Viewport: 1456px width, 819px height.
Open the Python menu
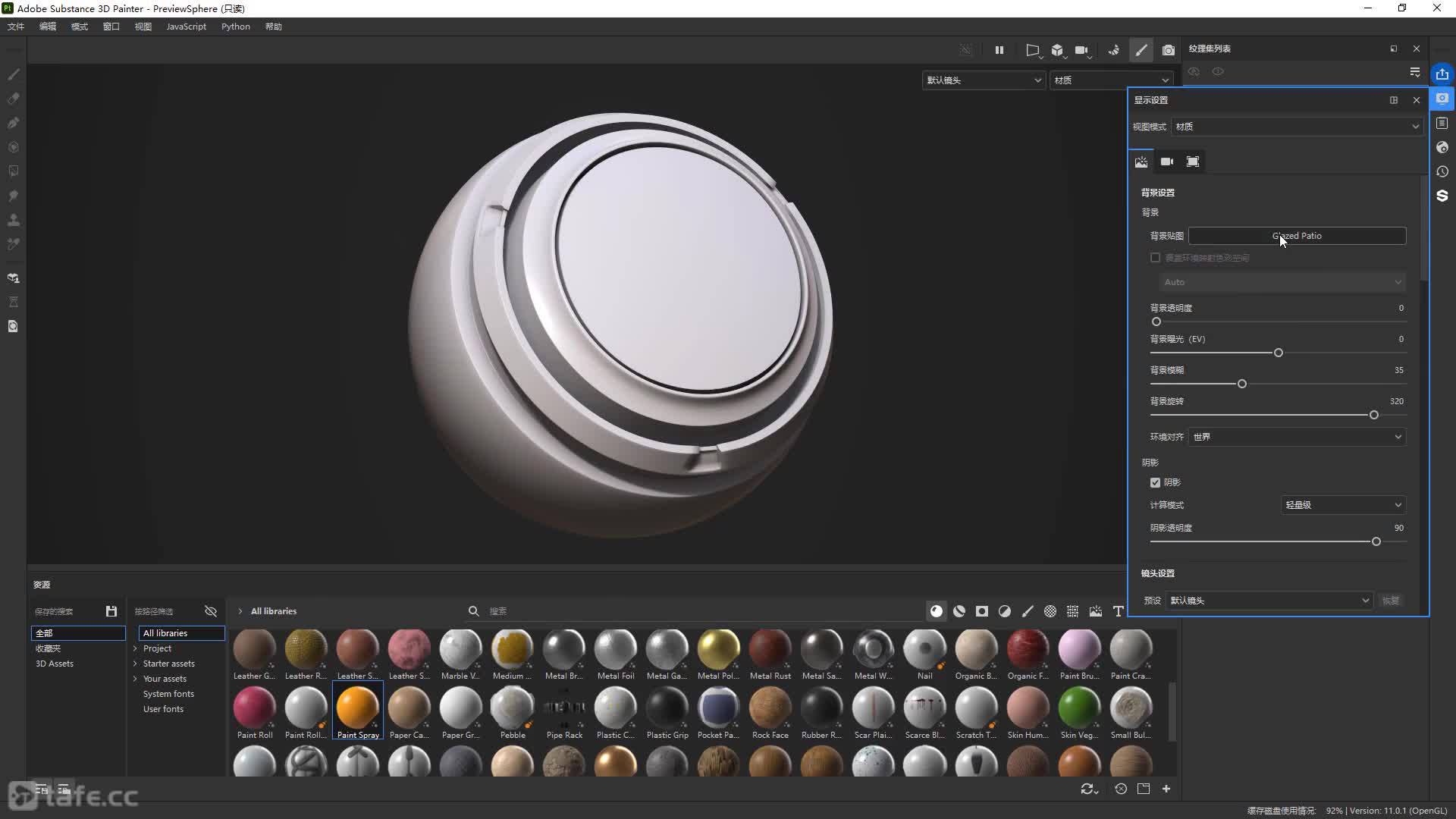pos(235,27)
